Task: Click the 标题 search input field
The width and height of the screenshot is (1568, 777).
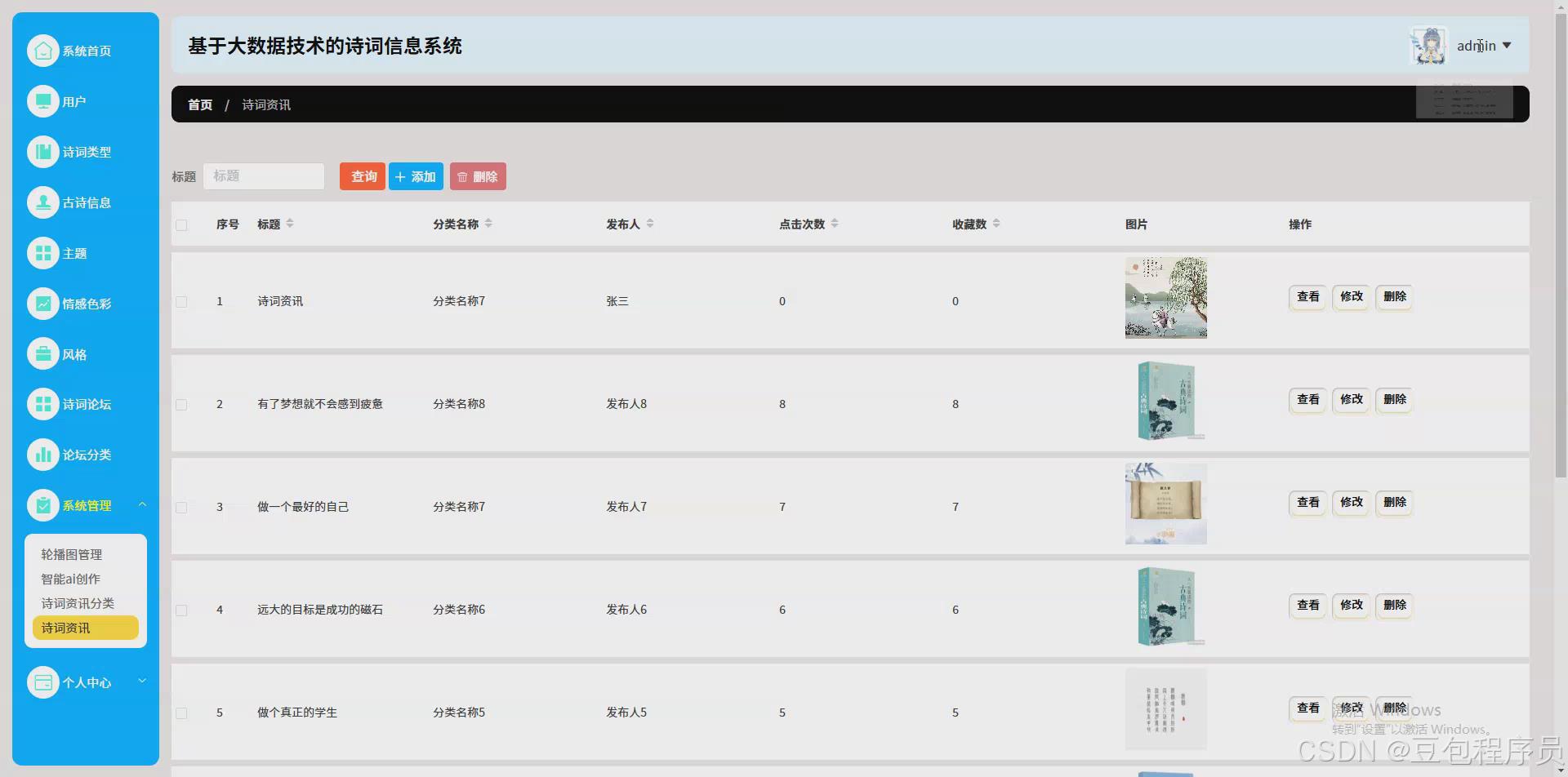Action: click(x=264, y=176)
